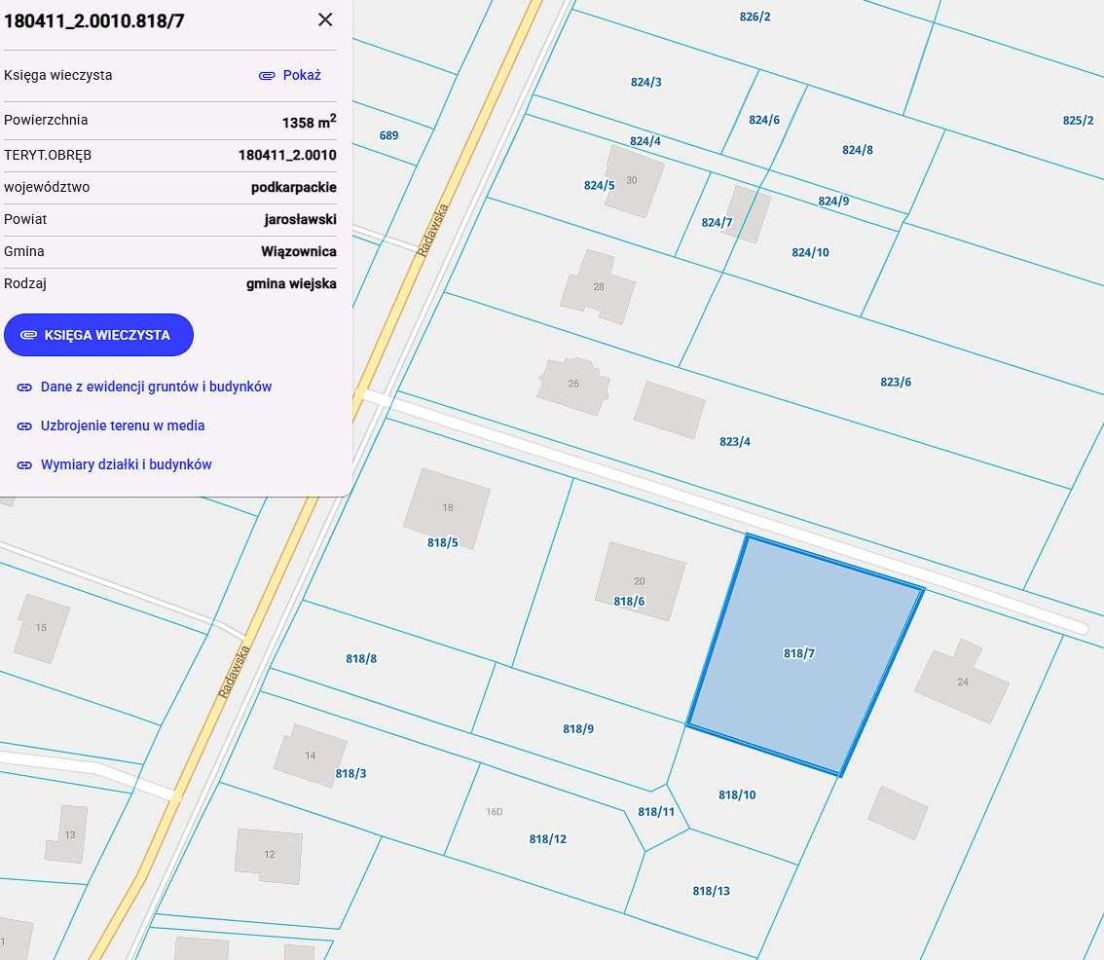Viewport: 1104px width, 960px height.
Task: Click parcel label 824/3
Action: [646, 82]
